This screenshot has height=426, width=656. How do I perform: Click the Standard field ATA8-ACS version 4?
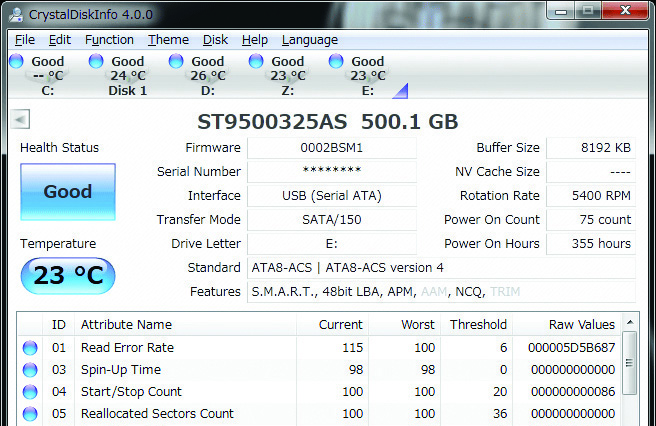tap(441, 267)
